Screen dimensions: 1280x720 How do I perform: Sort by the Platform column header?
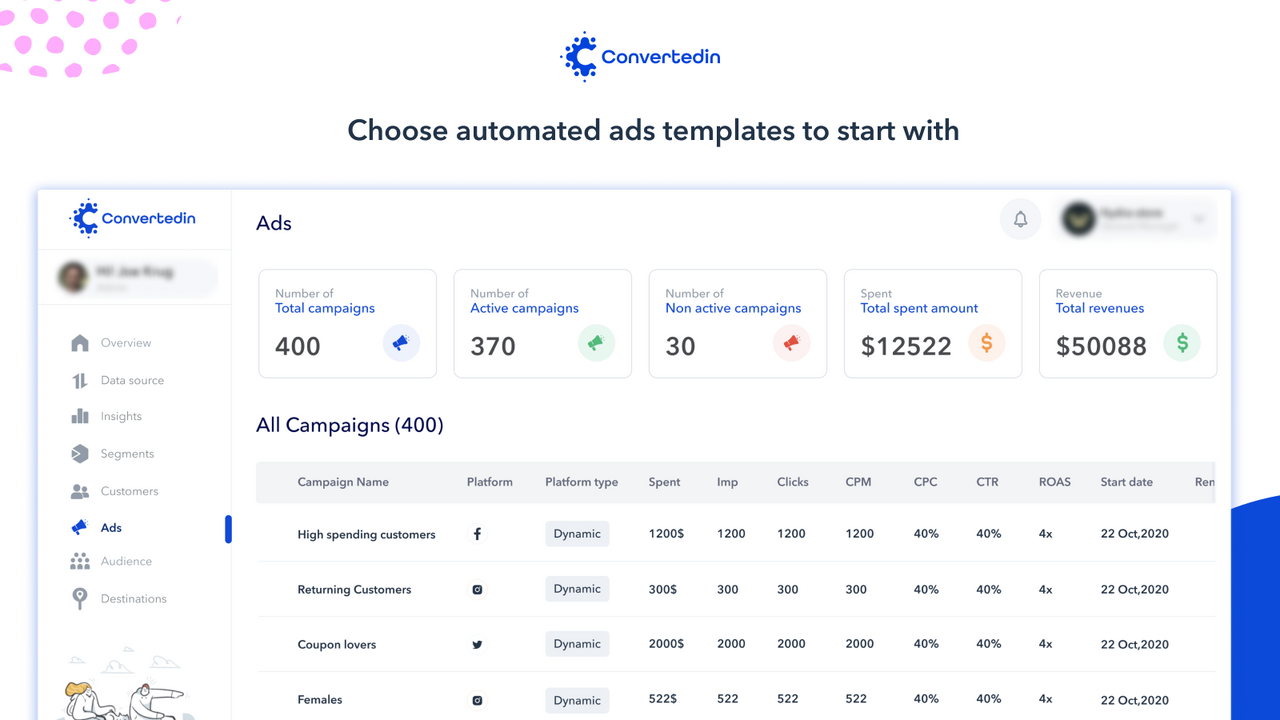click(x=490, y=482)
